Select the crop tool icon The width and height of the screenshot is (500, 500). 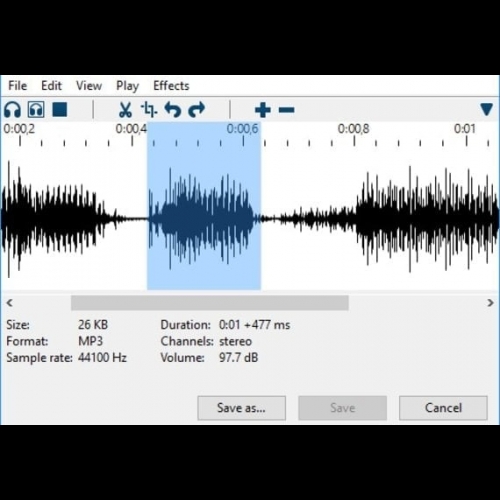coord(149,110)
